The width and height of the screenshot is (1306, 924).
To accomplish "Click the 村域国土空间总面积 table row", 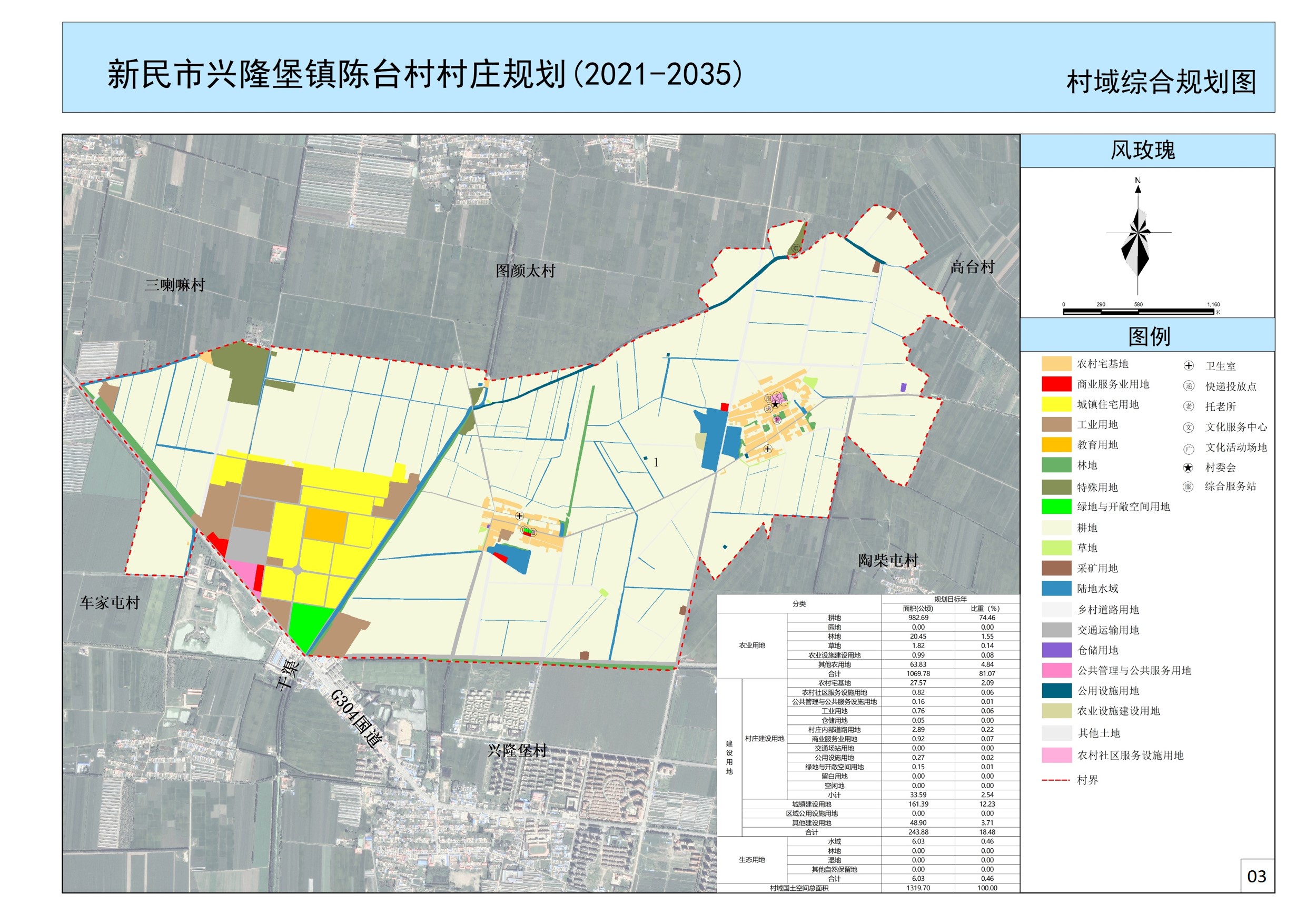I will pos(798,888).
